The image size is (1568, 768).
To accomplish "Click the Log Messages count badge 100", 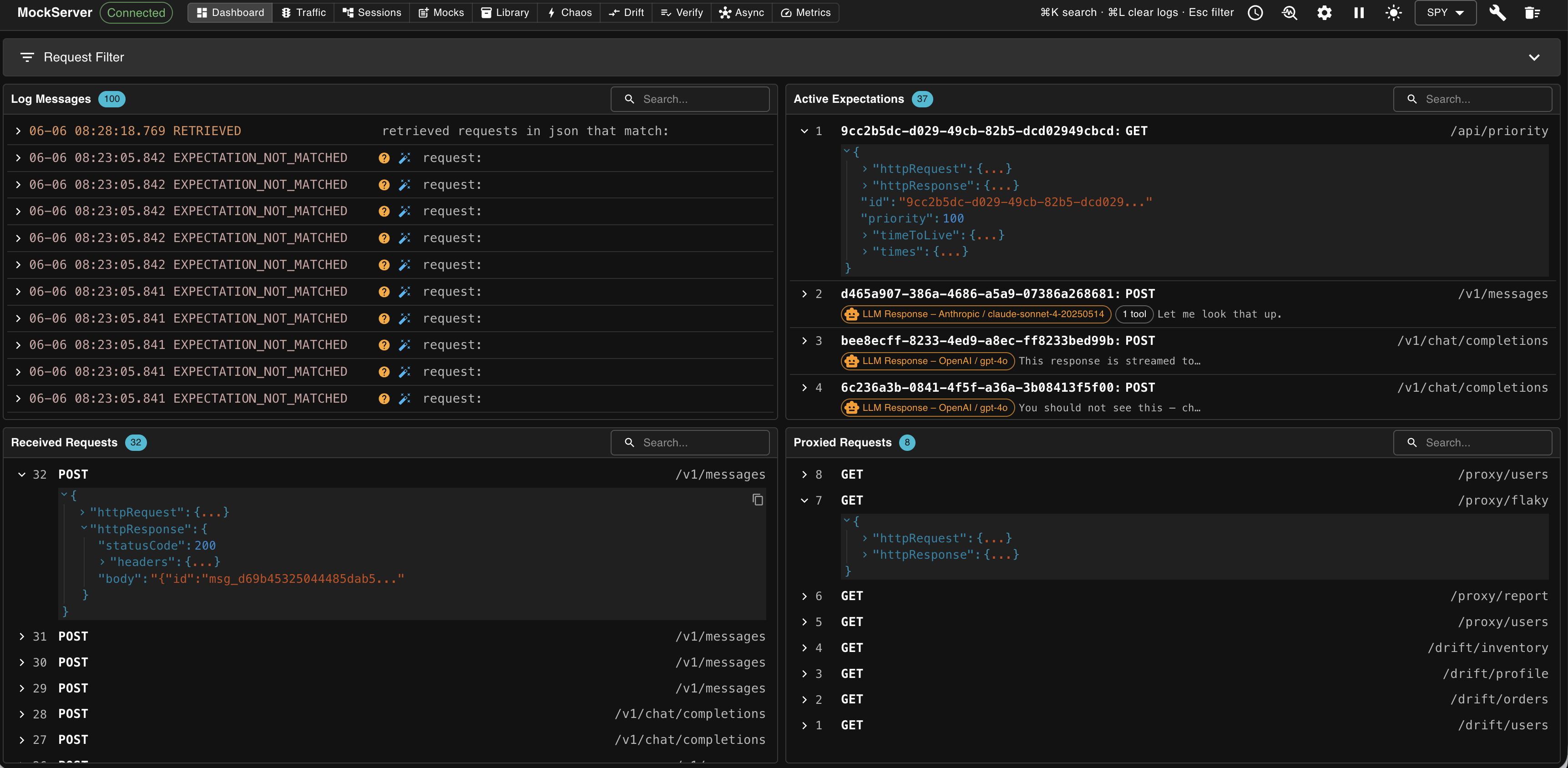I will 112,99.
